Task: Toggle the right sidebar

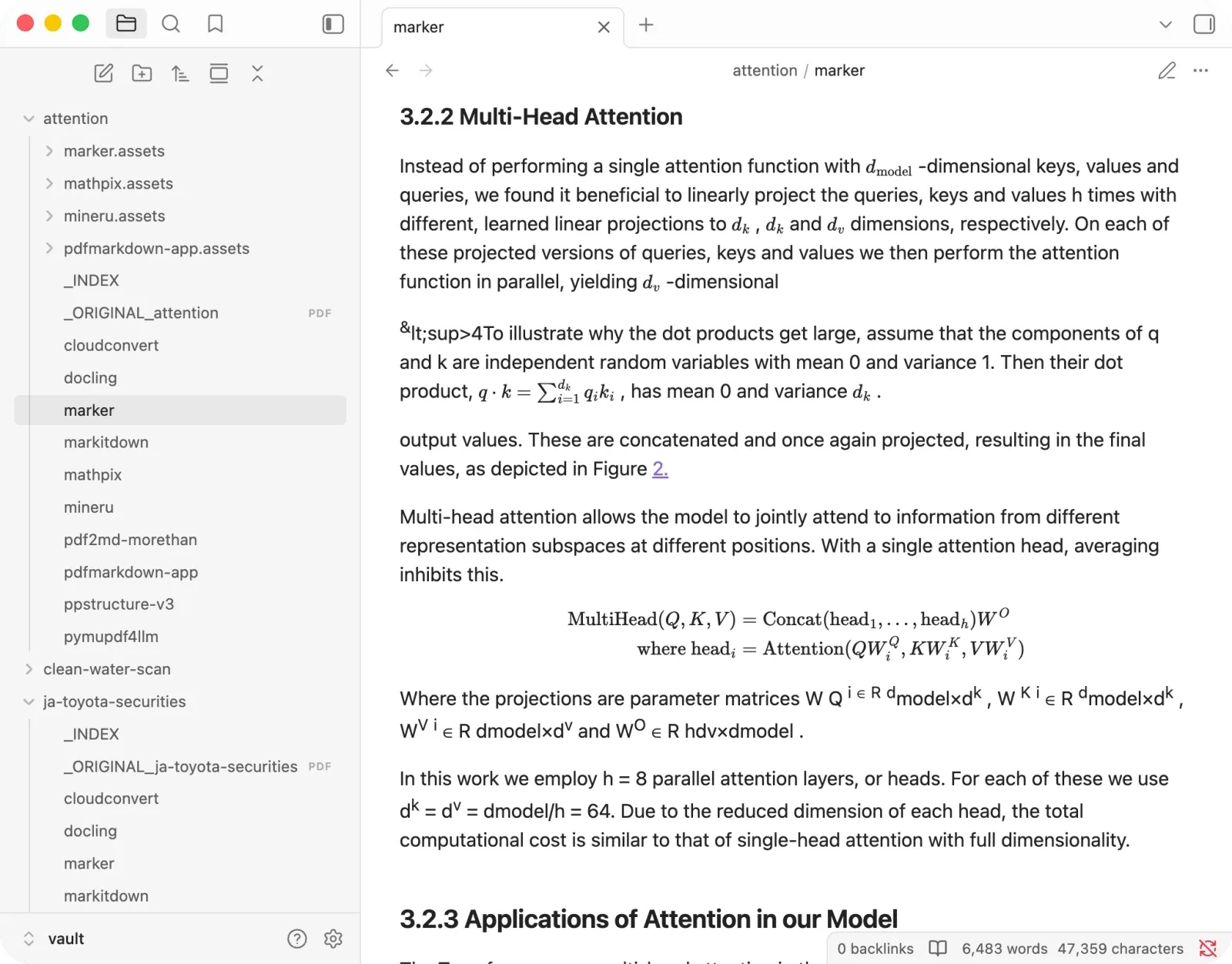Action: point(1204,24)
